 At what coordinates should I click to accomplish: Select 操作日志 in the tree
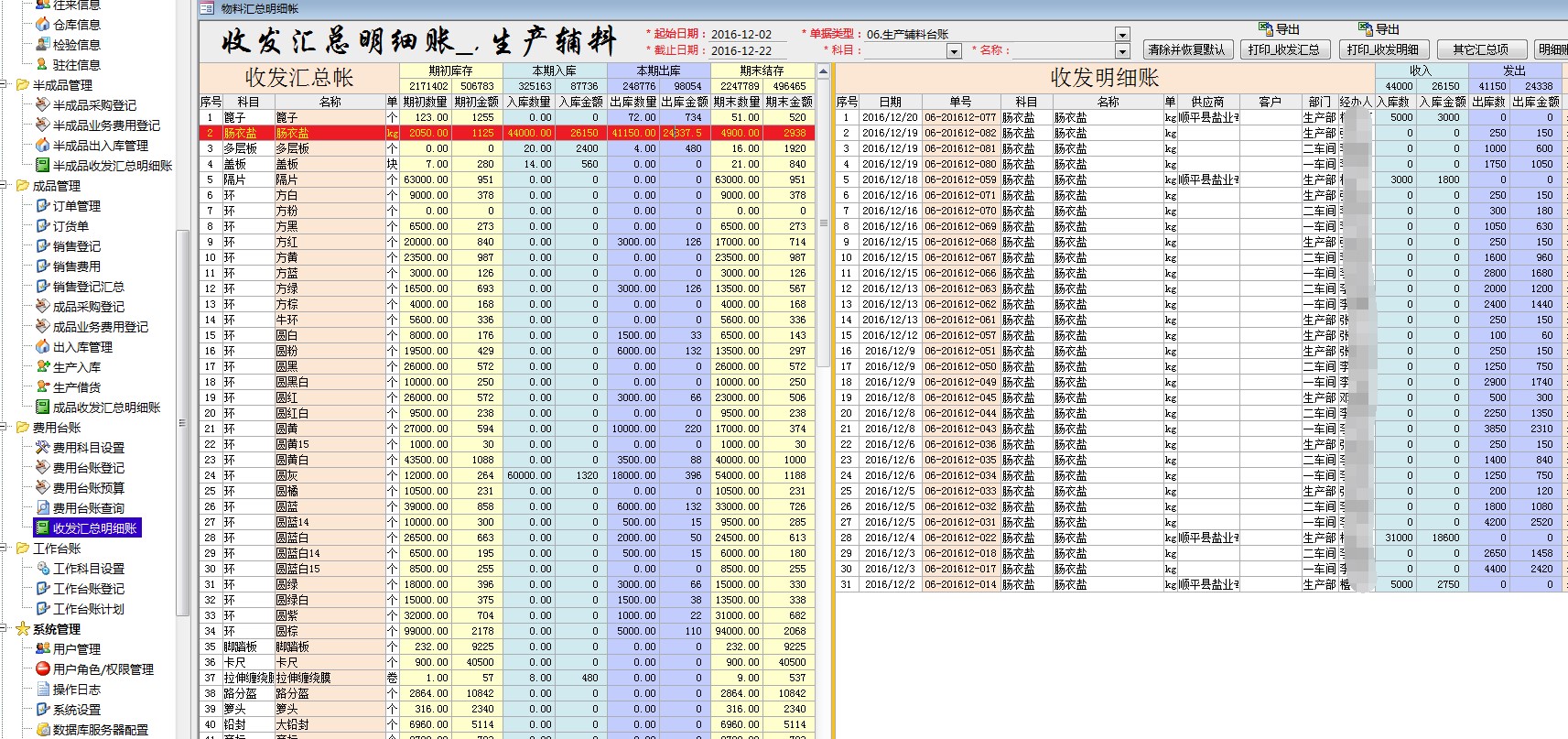[x=77, y=690]
